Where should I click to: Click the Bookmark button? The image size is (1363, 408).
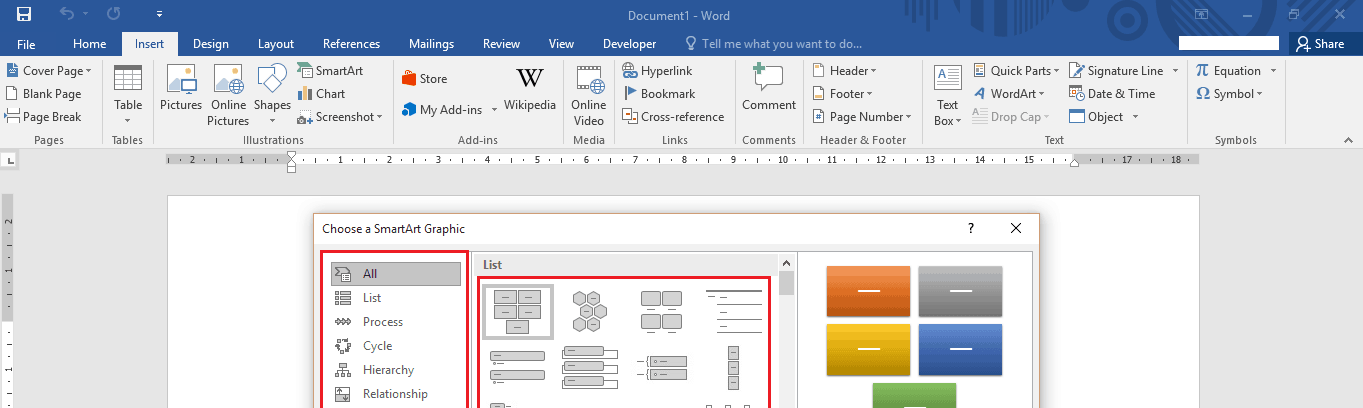659,94
